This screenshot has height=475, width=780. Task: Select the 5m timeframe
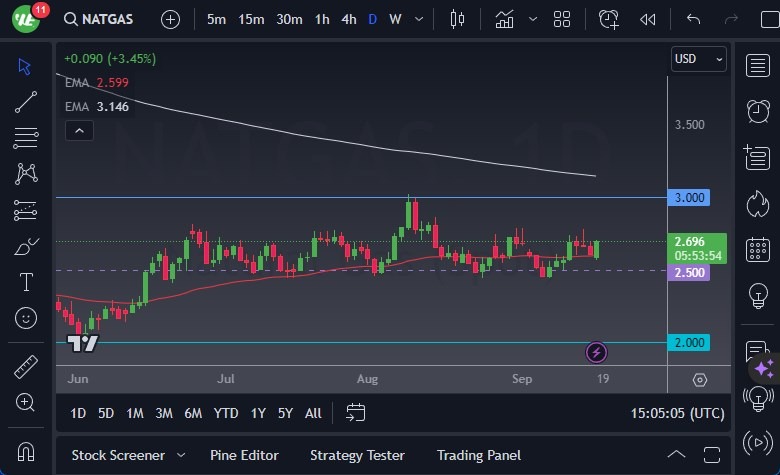pyautogui.click(x=216, y=19)
